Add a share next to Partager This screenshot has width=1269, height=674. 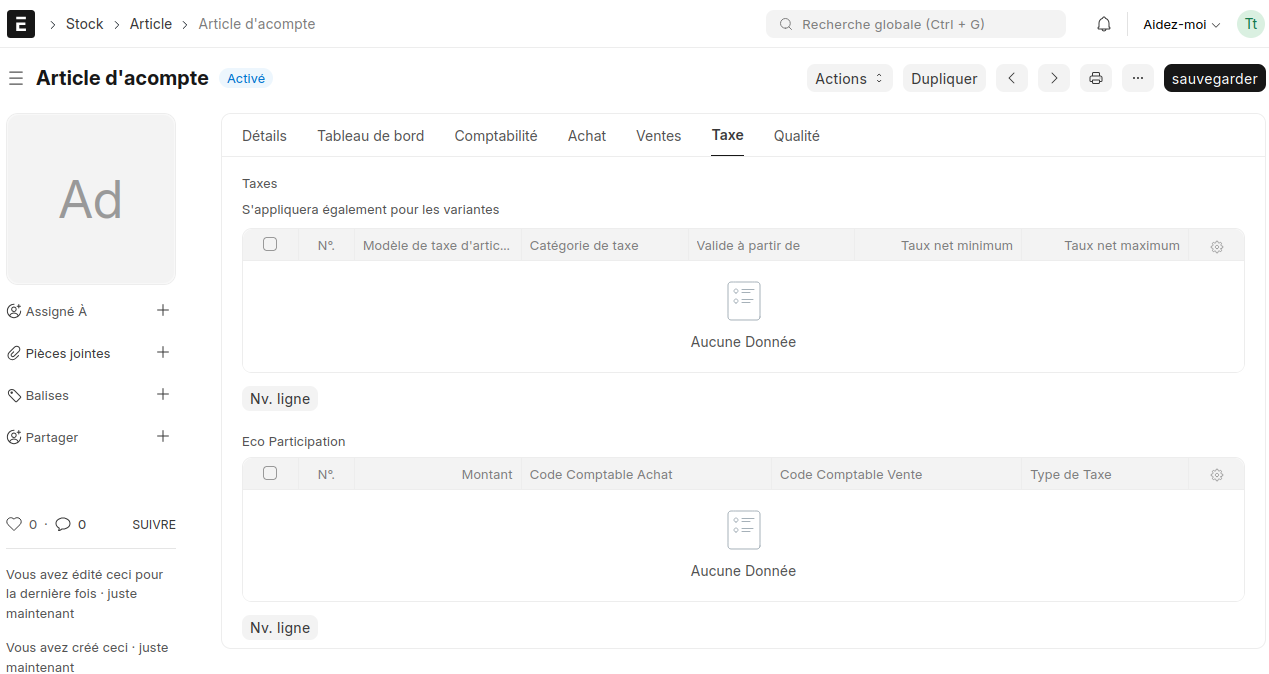click(x=163, y=437)
